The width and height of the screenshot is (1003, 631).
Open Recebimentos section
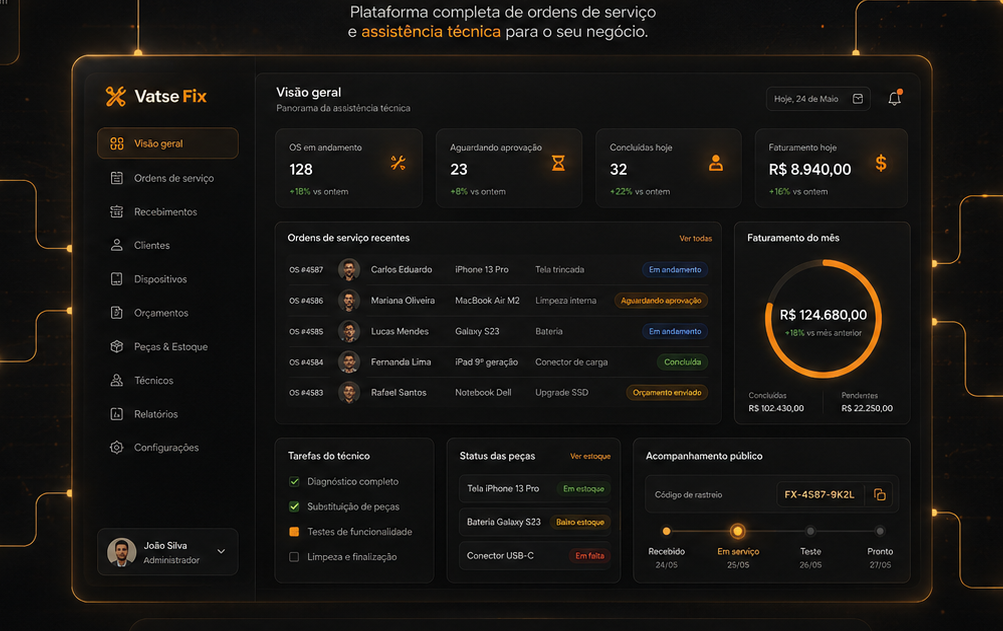click(168, 212)
